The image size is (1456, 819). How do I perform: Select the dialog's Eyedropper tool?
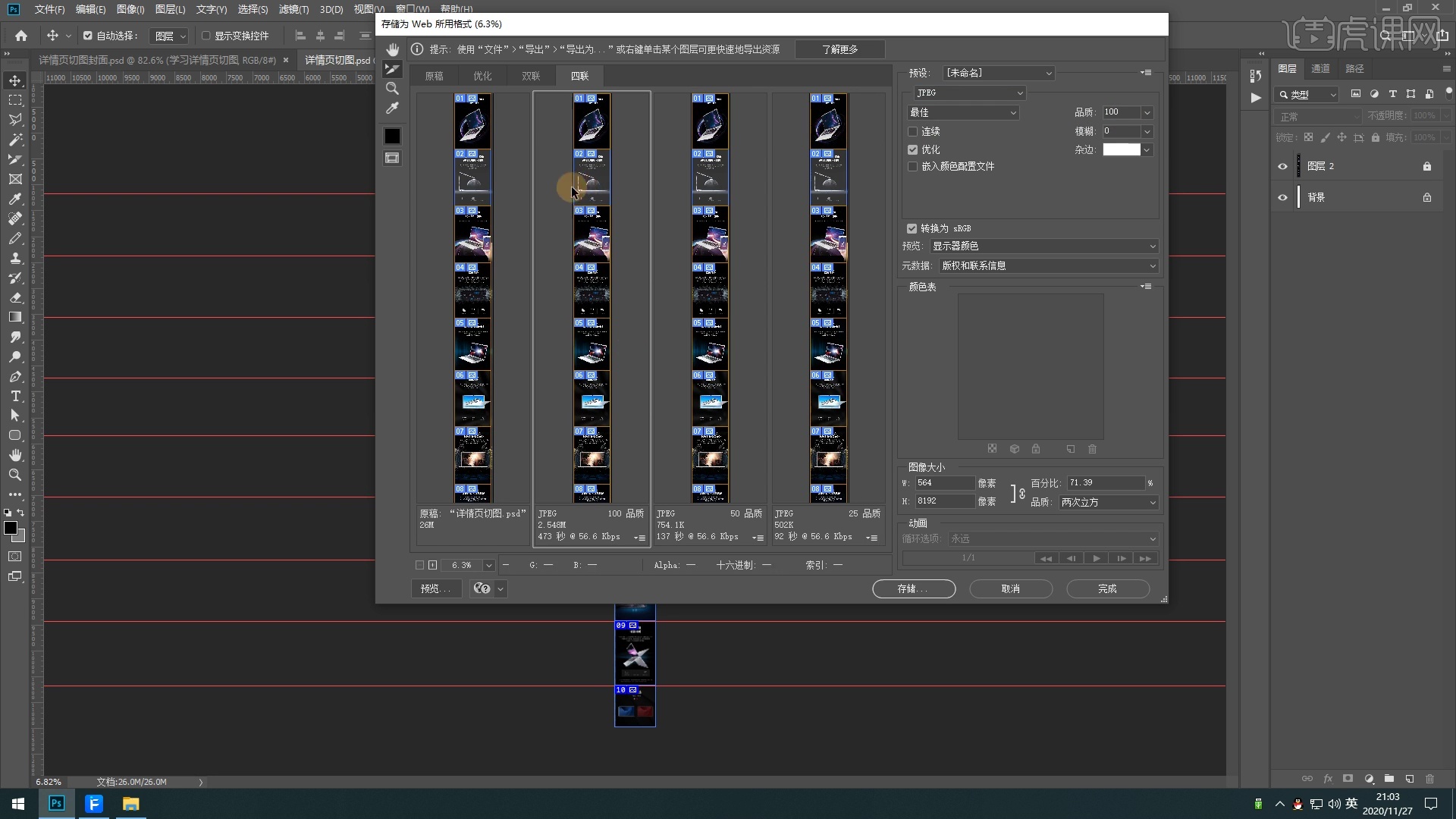pos(392,108)
